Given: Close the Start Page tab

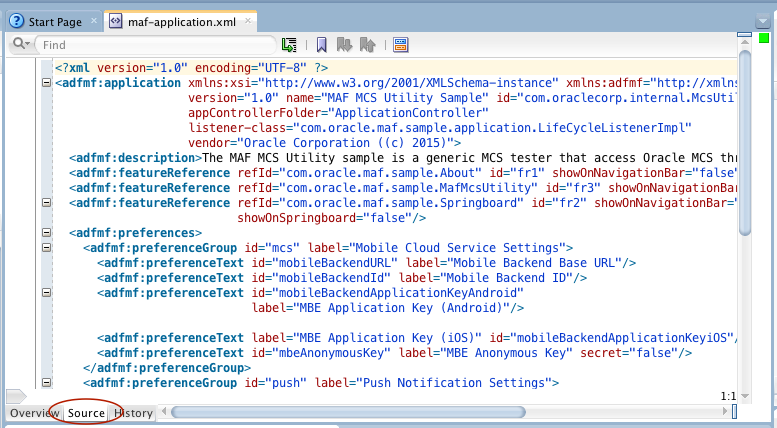Looking at the screenshot, I should click(x=94, y=21).
